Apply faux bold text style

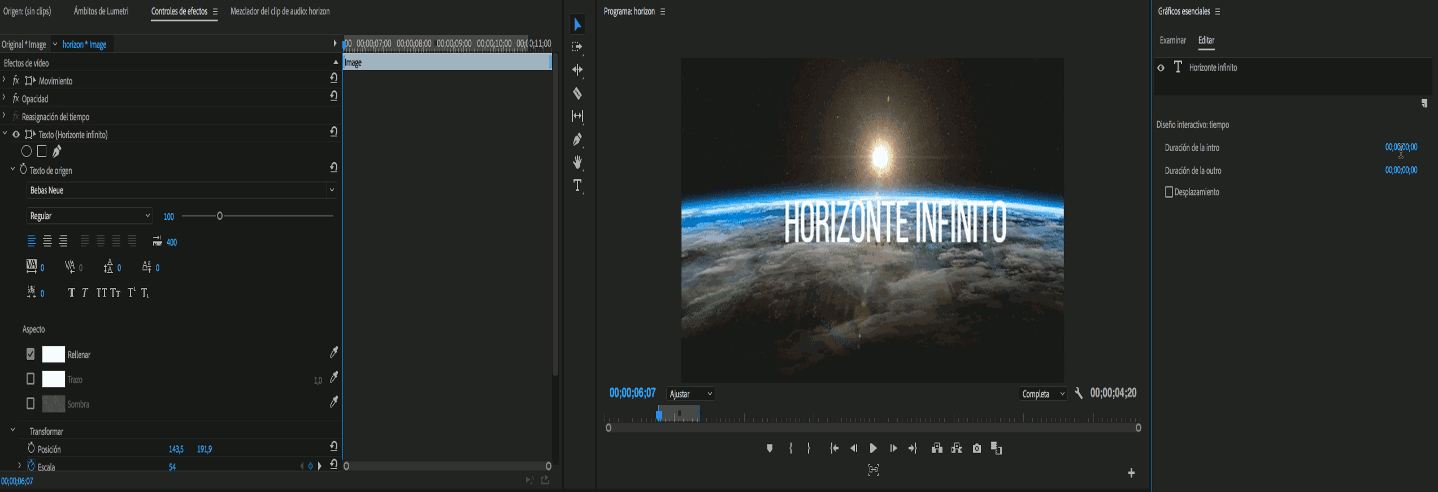point(71,293)
